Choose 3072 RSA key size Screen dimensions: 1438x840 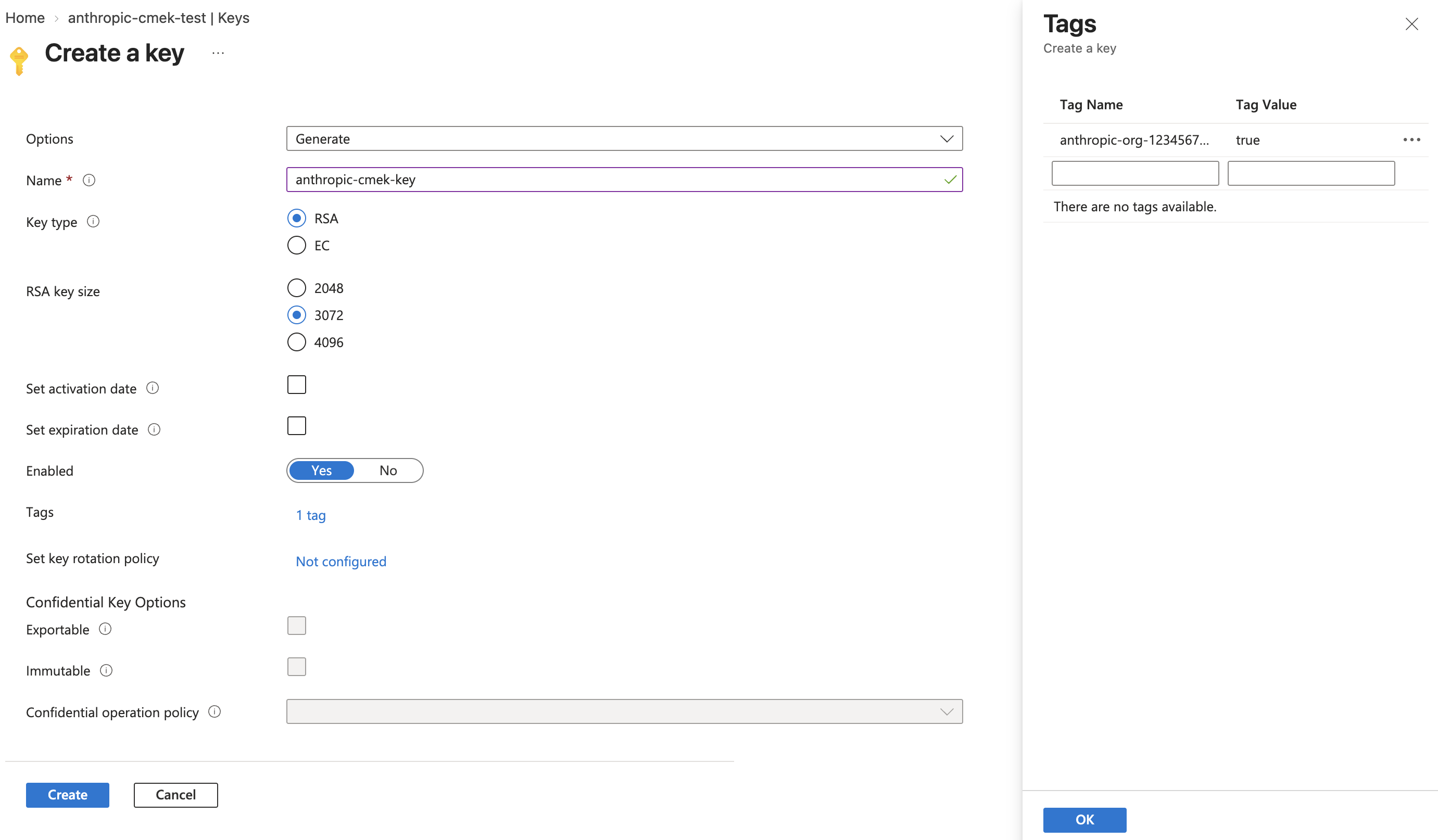(x=297, y=315)
